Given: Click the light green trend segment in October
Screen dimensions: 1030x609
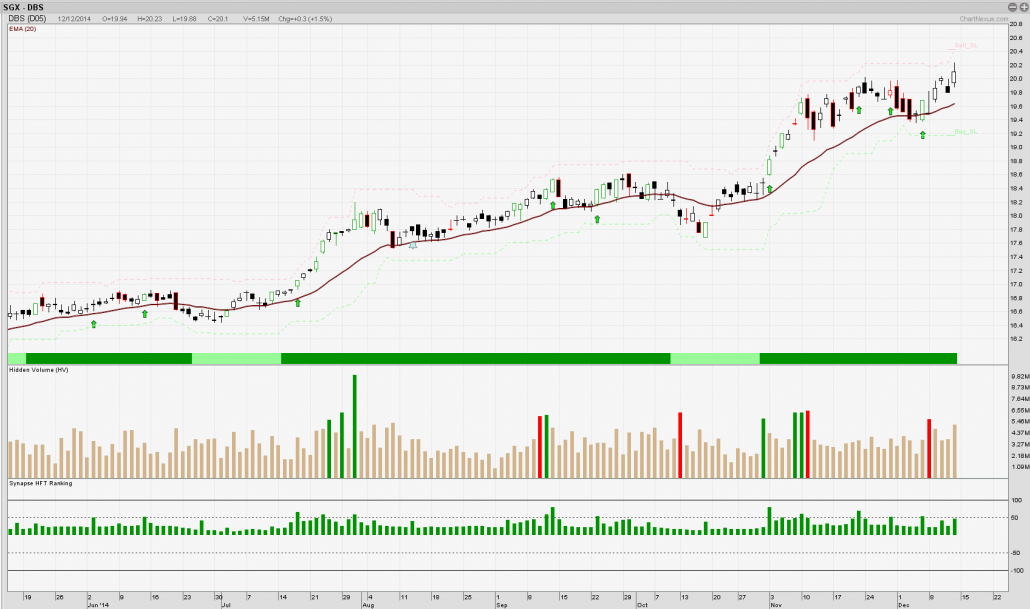Looking at the screenshot, I should point(714,358).
